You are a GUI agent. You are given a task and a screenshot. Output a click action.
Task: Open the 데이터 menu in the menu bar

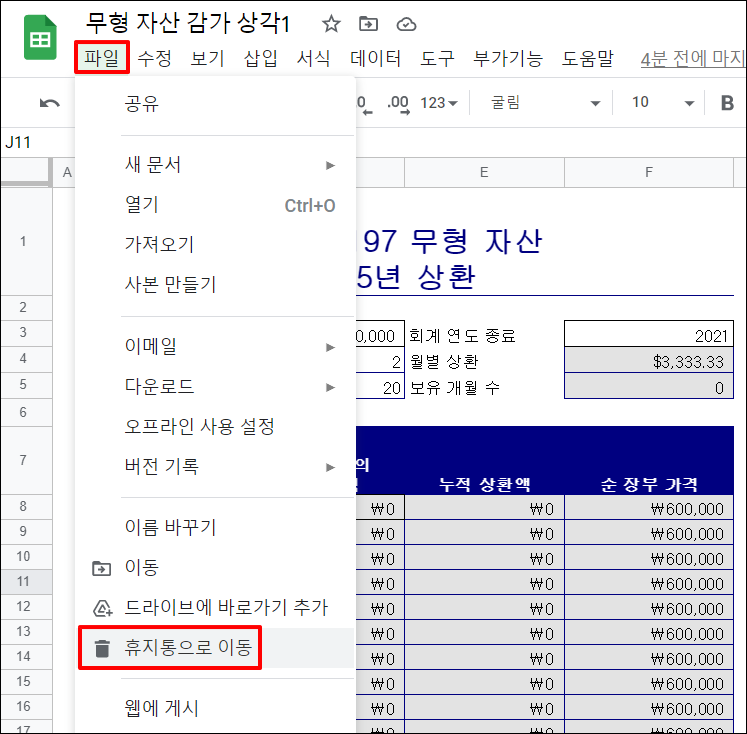(375, 59)
